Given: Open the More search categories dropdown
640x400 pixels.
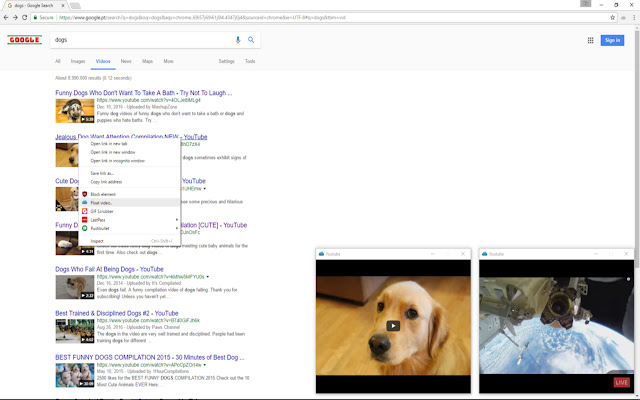Looking at the screenshot, I should coord(168,61).
